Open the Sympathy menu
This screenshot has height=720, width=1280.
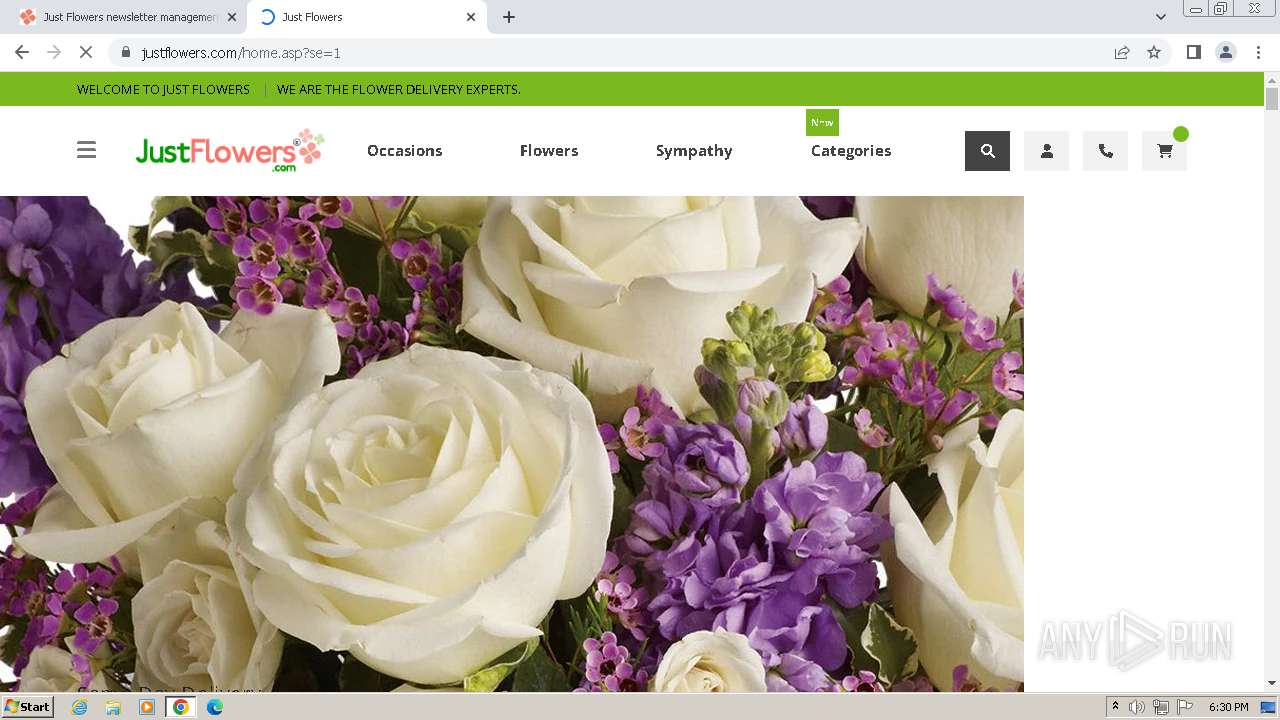pos(694,151)
